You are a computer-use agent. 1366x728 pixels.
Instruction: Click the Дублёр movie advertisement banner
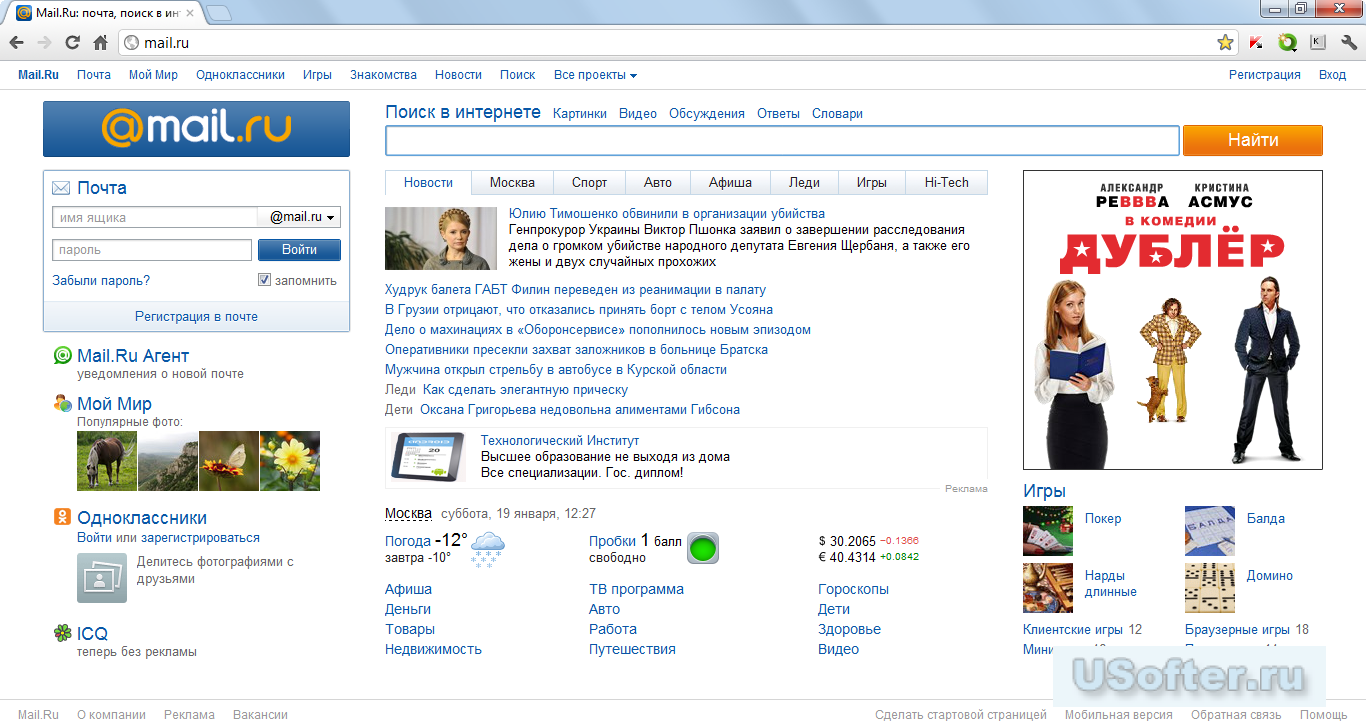tap(1172, 320)
